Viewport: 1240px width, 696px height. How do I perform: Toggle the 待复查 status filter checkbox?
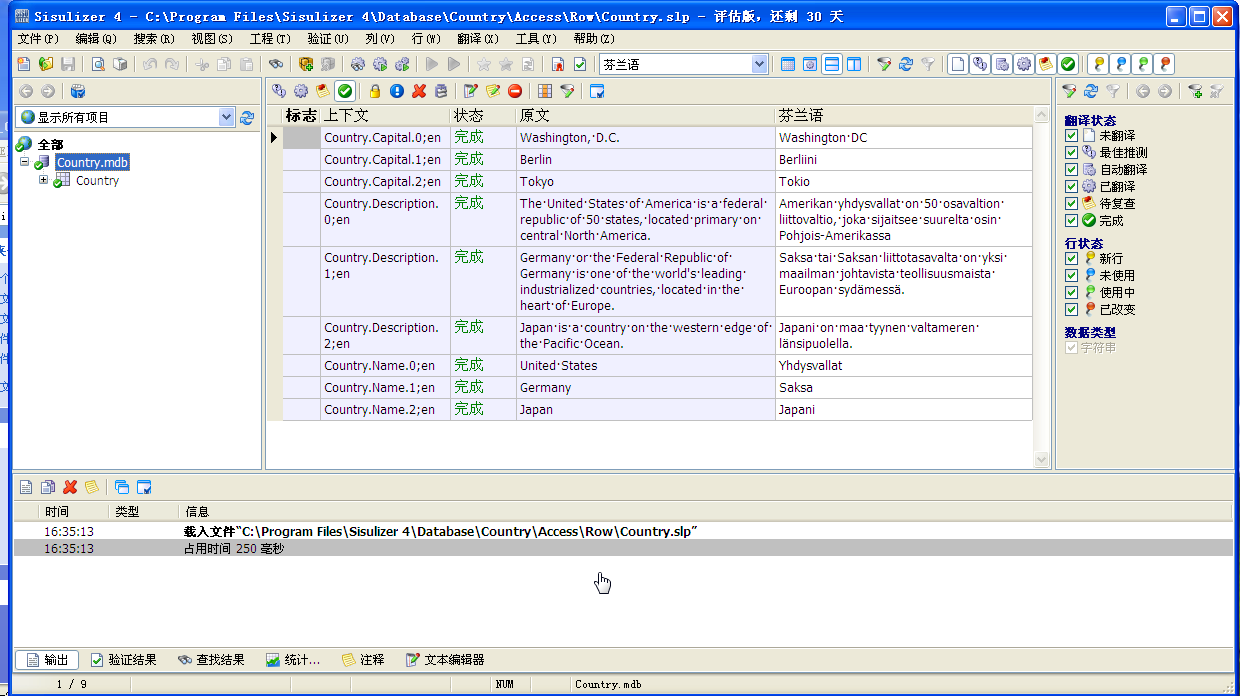tap(1072, 204)
